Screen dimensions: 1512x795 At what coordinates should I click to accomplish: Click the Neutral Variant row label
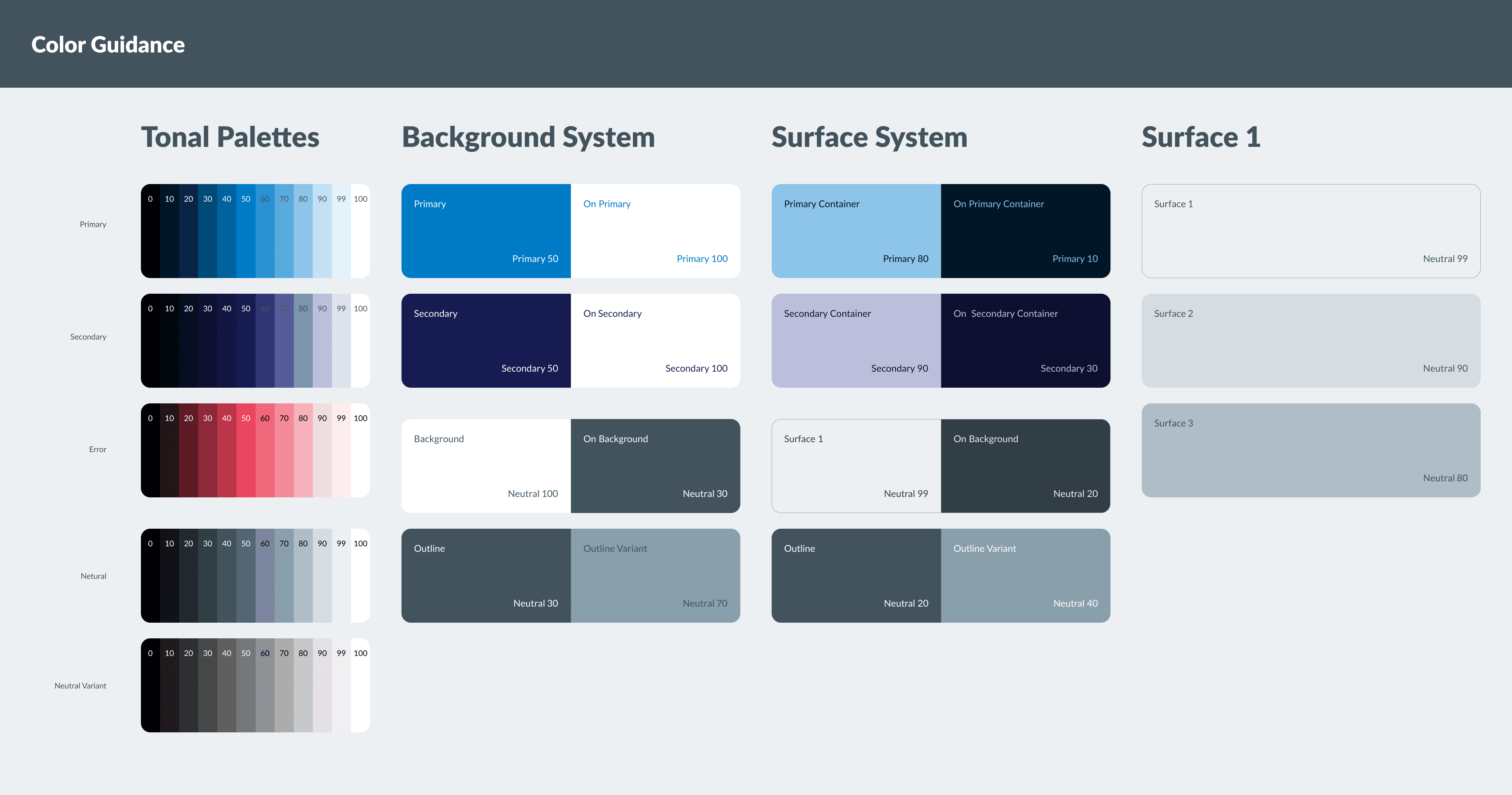click(80, 686)
